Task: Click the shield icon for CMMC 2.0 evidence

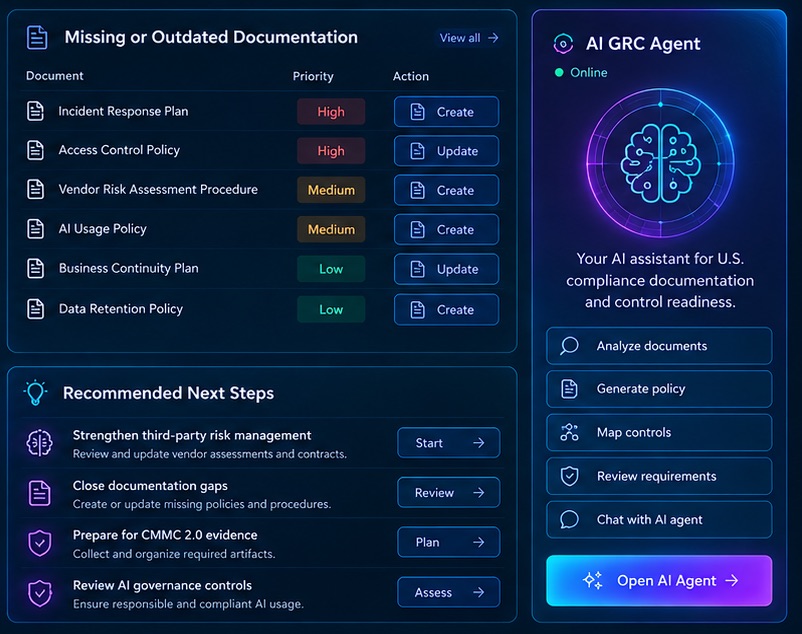Action: pyautogui.click(x=39, y=543)
